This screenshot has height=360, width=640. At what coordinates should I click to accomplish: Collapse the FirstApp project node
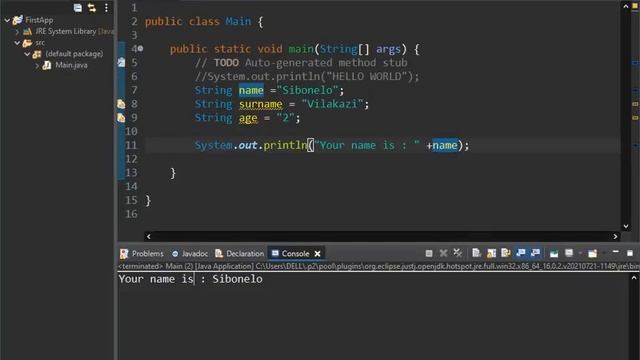pos(7,20)
